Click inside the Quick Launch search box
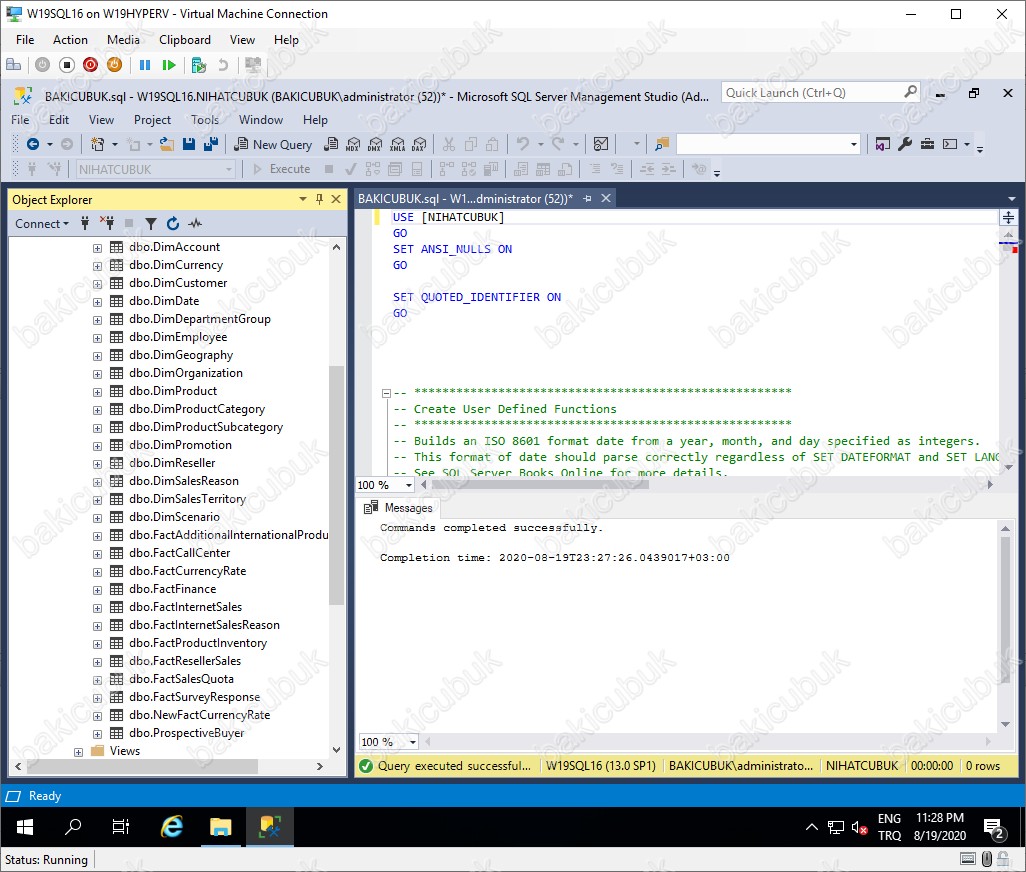 click(821, 93)
